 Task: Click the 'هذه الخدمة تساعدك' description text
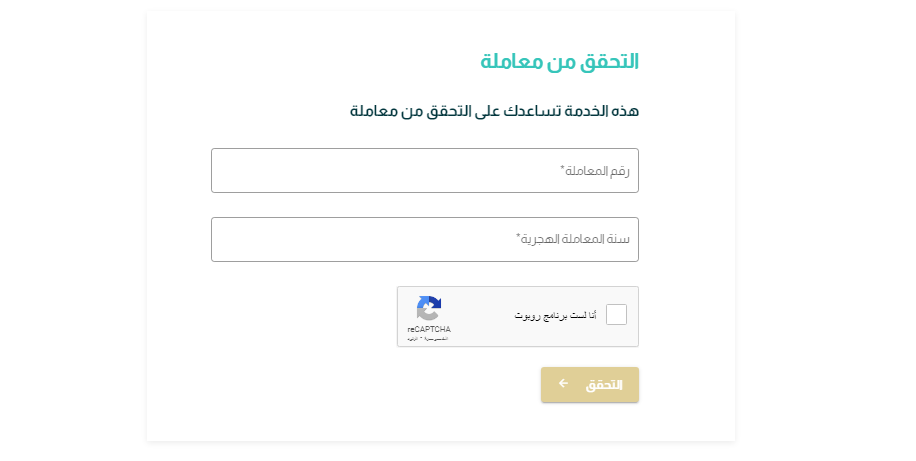tap(494, 111)
